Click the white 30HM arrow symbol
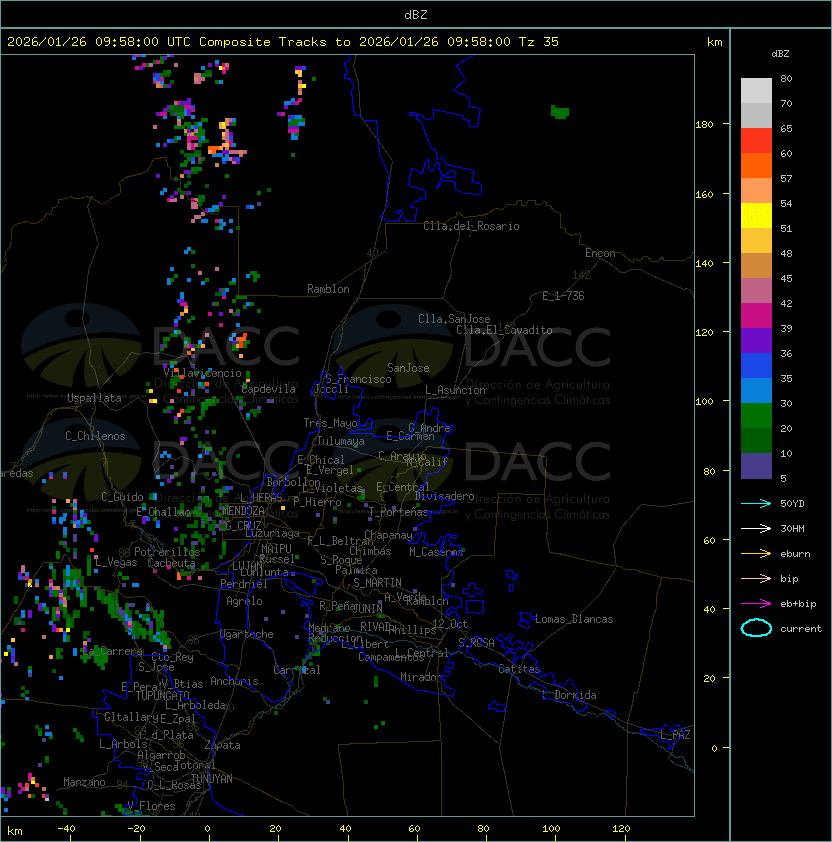This screenshot has width=832, height=842. [x=756, y=528]
